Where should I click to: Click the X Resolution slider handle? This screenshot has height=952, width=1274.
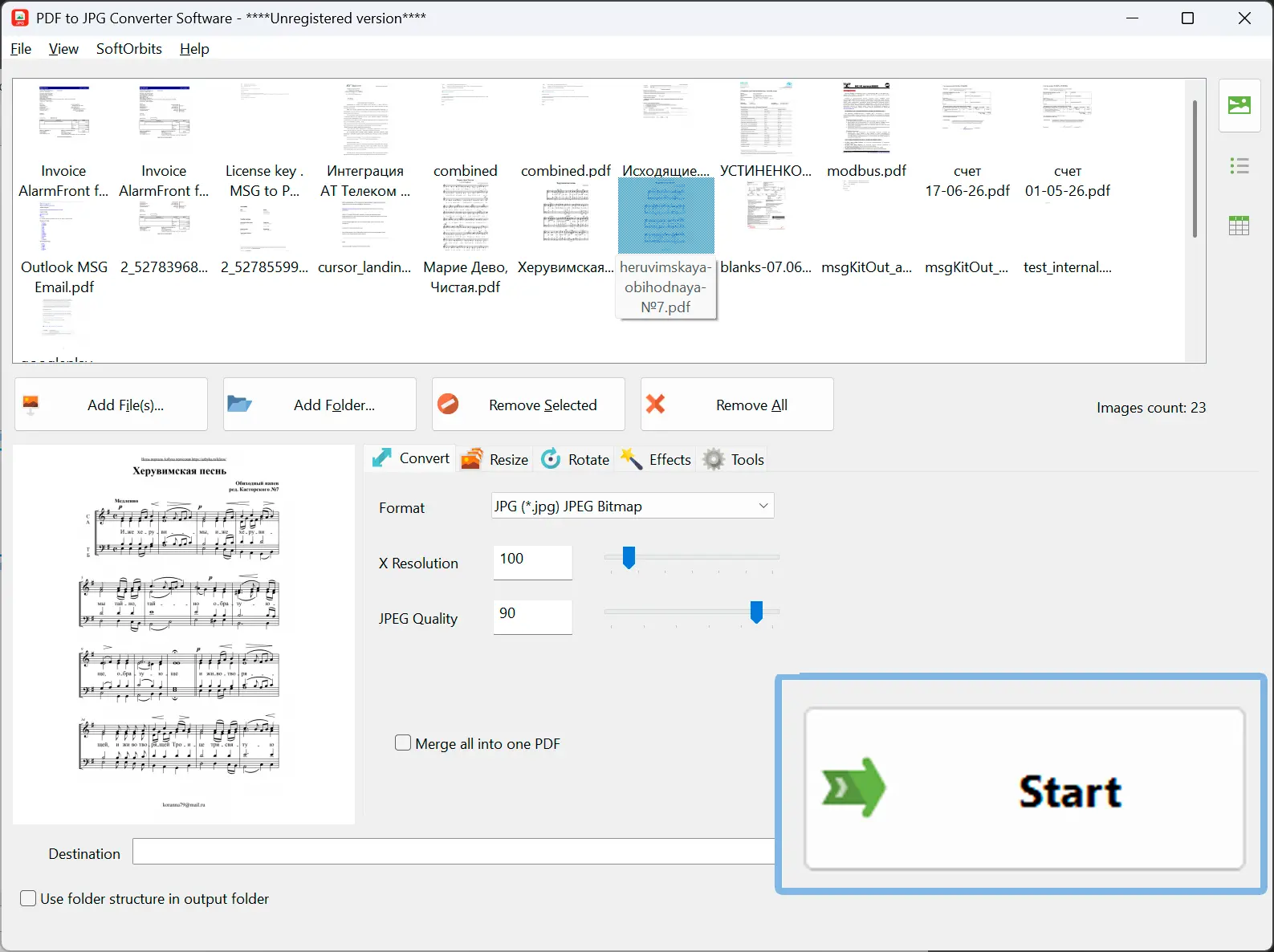pos(629,557)
